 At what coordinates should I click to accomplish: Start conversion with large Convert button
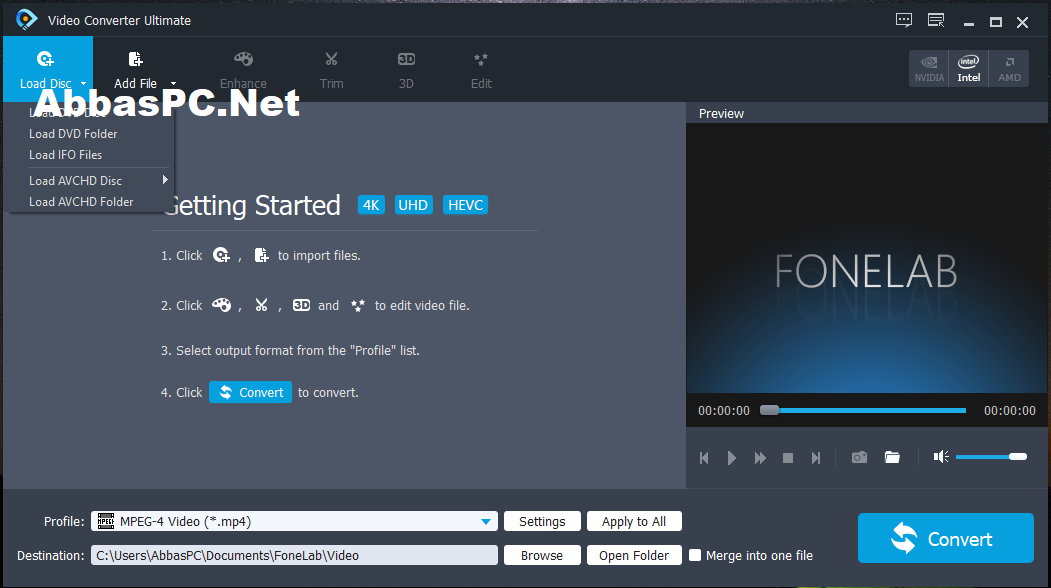click(x=946, y=538)
